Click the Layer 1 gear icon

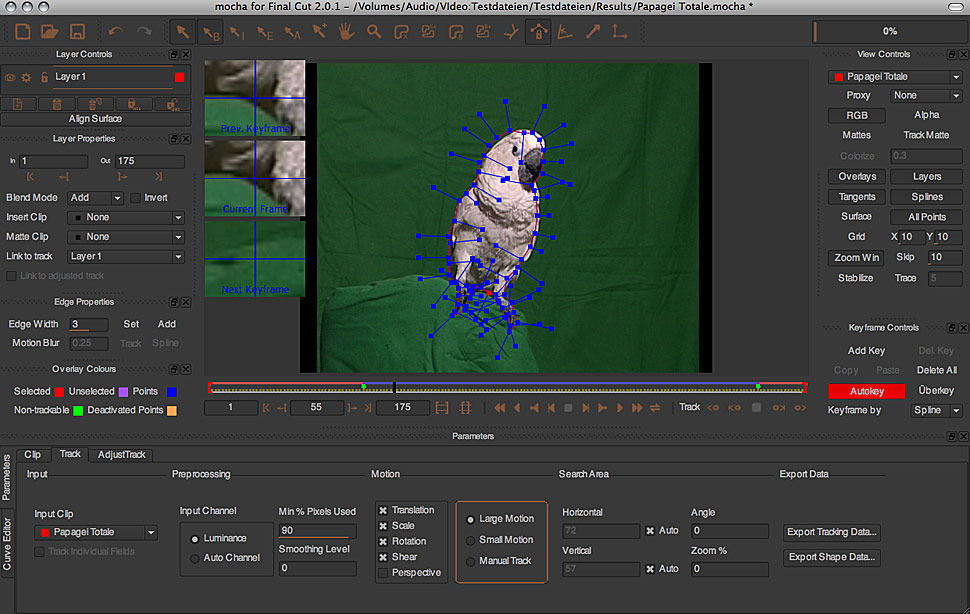pyautogui.click(x=27, y=77)
